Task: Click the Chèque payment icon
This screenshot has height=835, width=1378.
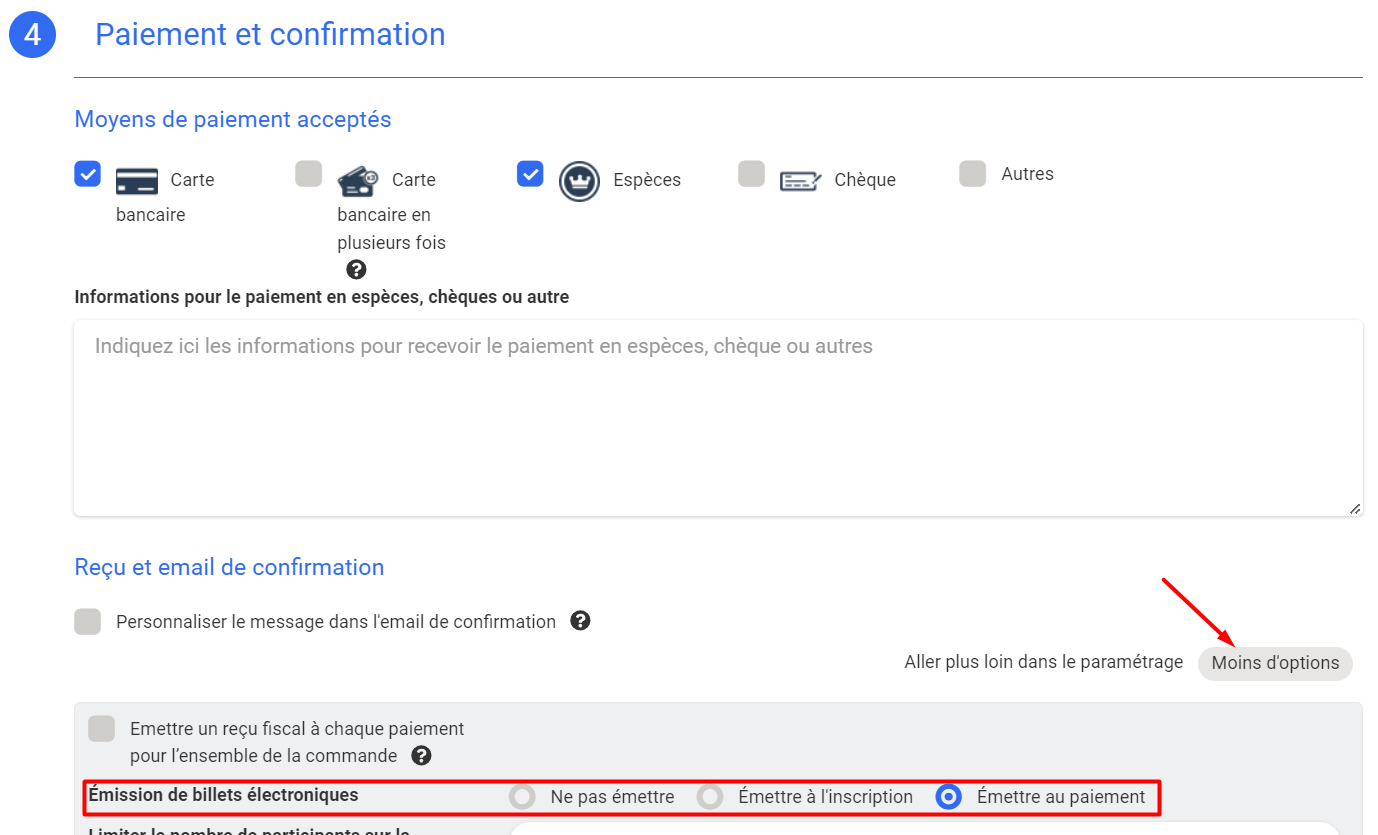Action: (800, 181)
